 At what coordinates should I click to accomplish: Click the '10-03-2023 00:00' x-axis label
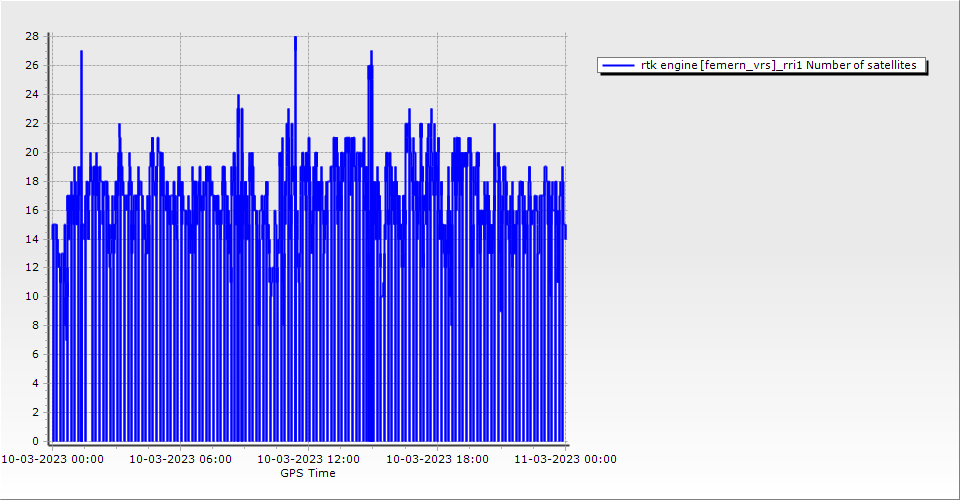[52, 459]
